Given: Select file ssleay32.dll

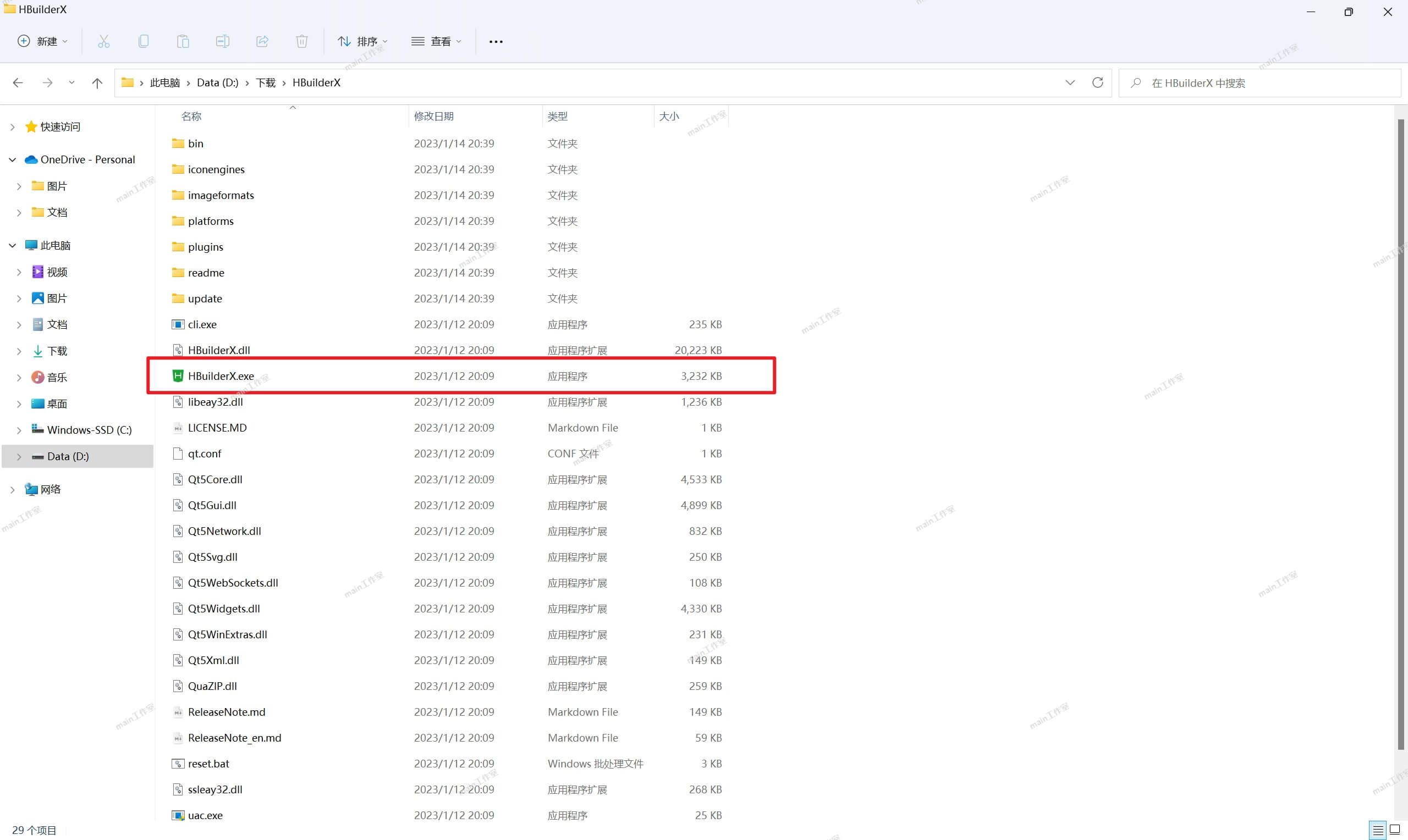Looking at the screenshot, I should tap(215, 789).
